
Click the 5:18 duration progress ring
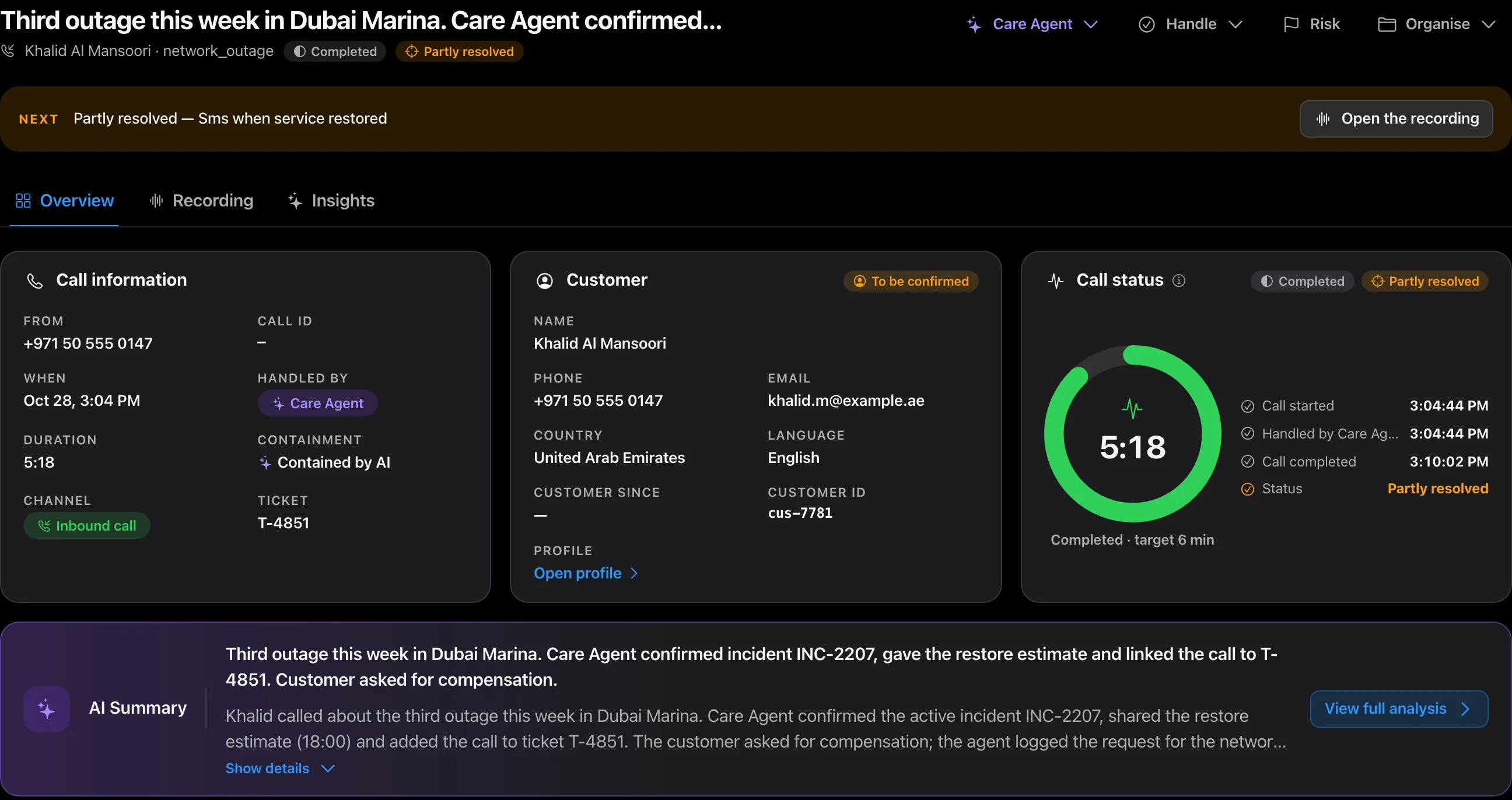1133,433
